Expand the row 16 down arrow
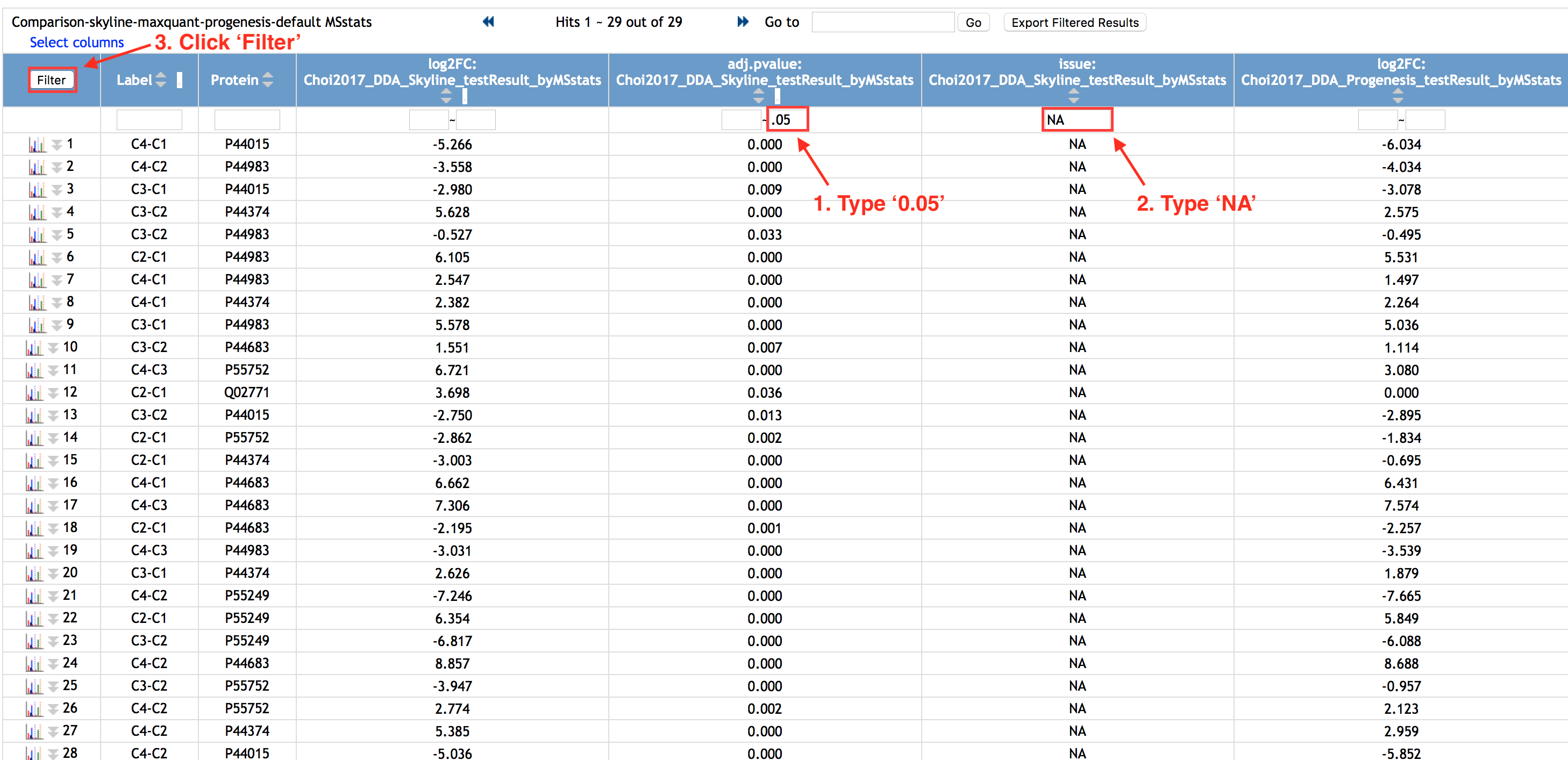The image size is (1568, 760). pos(54,483)
